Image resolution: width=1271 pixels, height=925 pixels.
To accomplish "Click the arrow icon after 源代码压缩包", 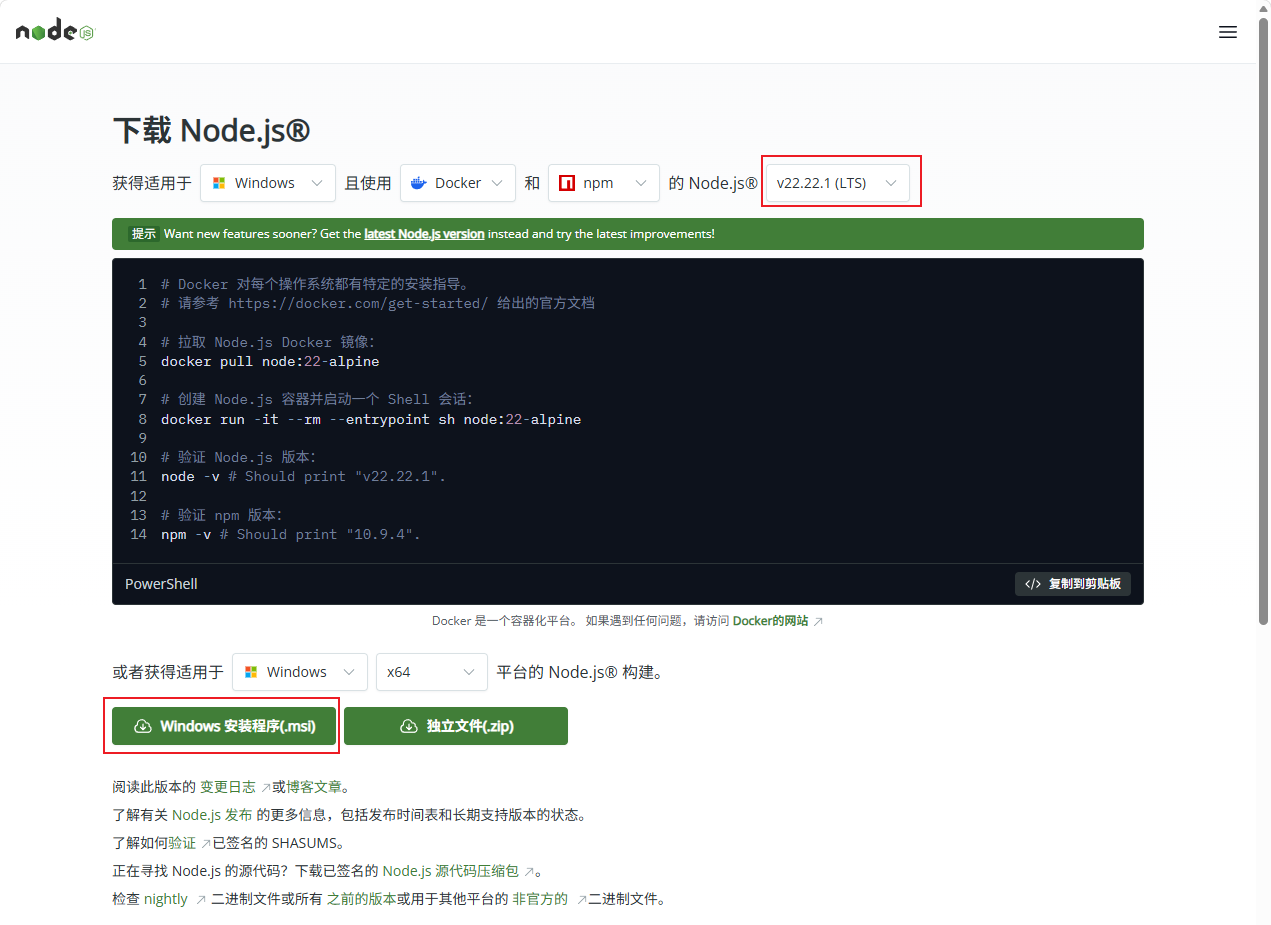I will point(529,871).
